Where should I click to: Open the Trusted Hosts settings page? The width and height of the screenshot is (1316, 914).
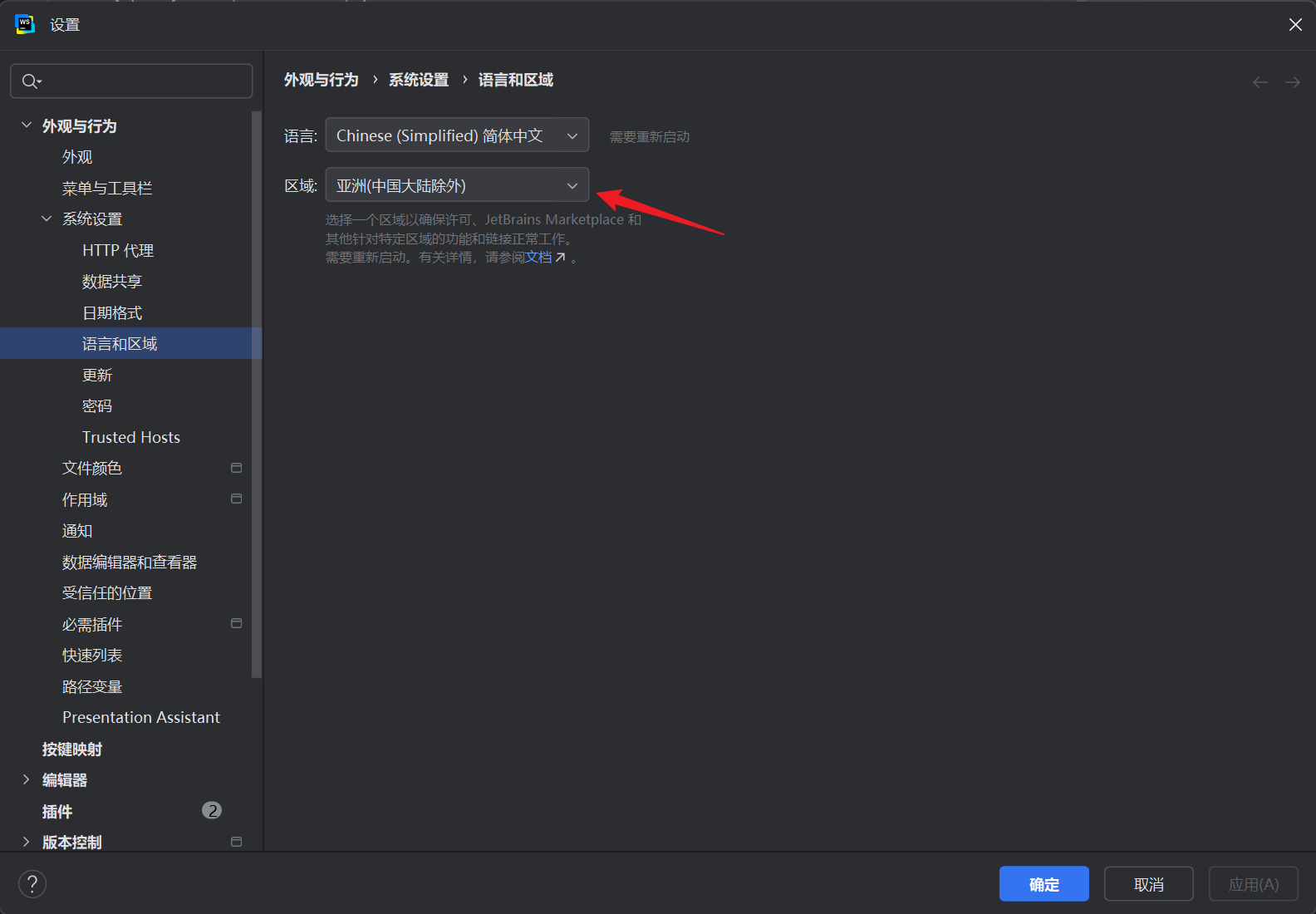pos(131,437)
